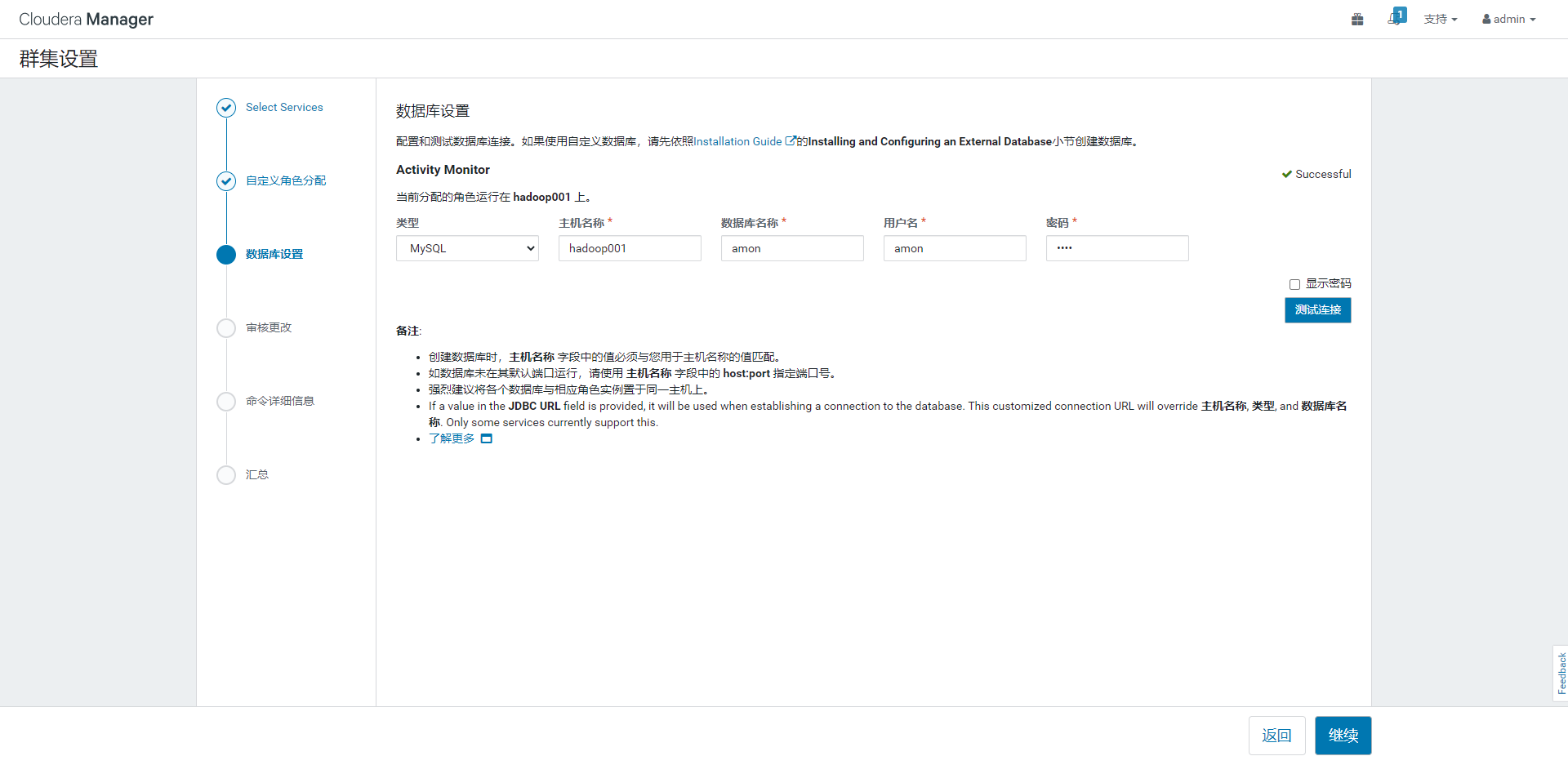Open the Installation Guide link
Screen dimensions: 1568x765
[738, 142]
